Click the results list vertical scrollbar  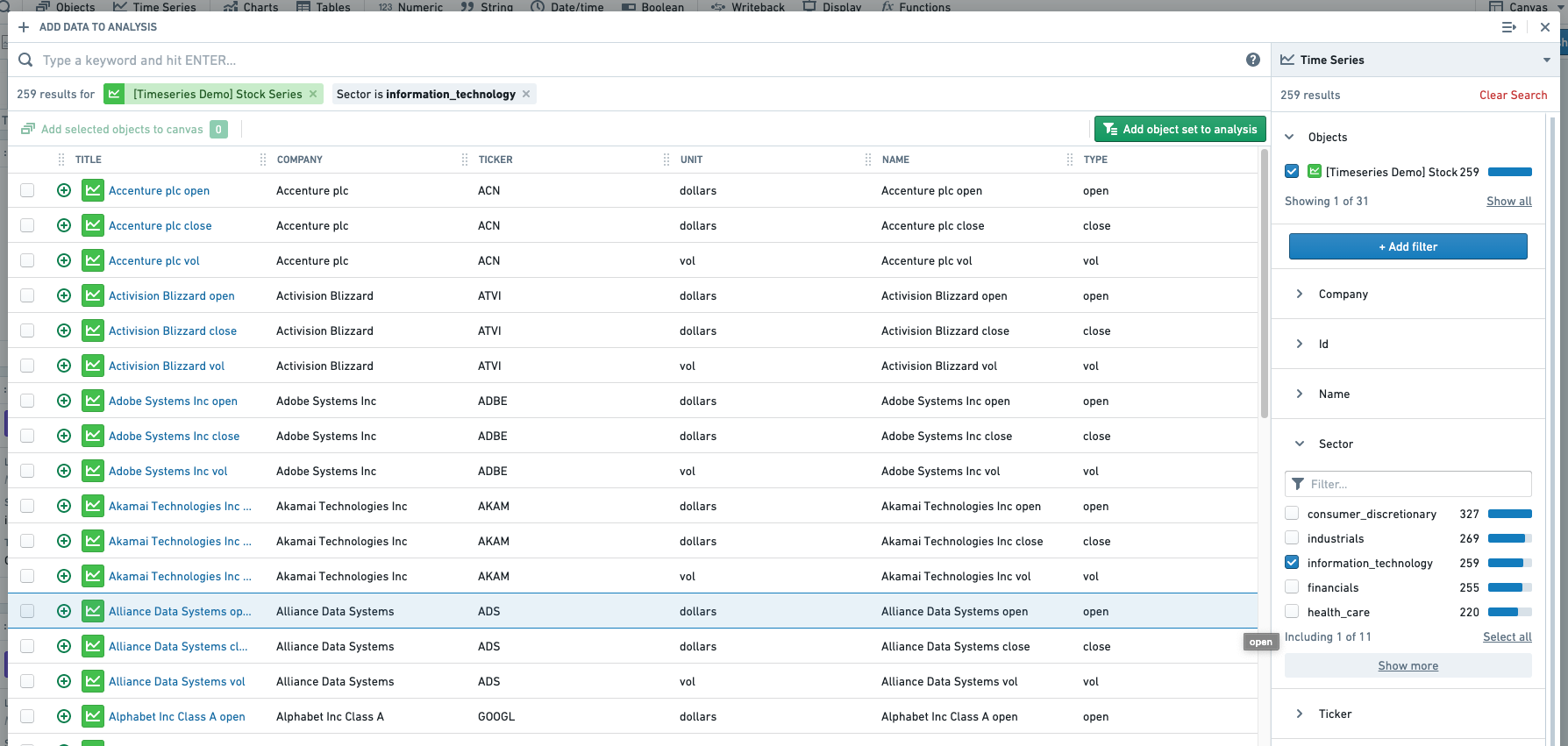[x=1264, y=284]
